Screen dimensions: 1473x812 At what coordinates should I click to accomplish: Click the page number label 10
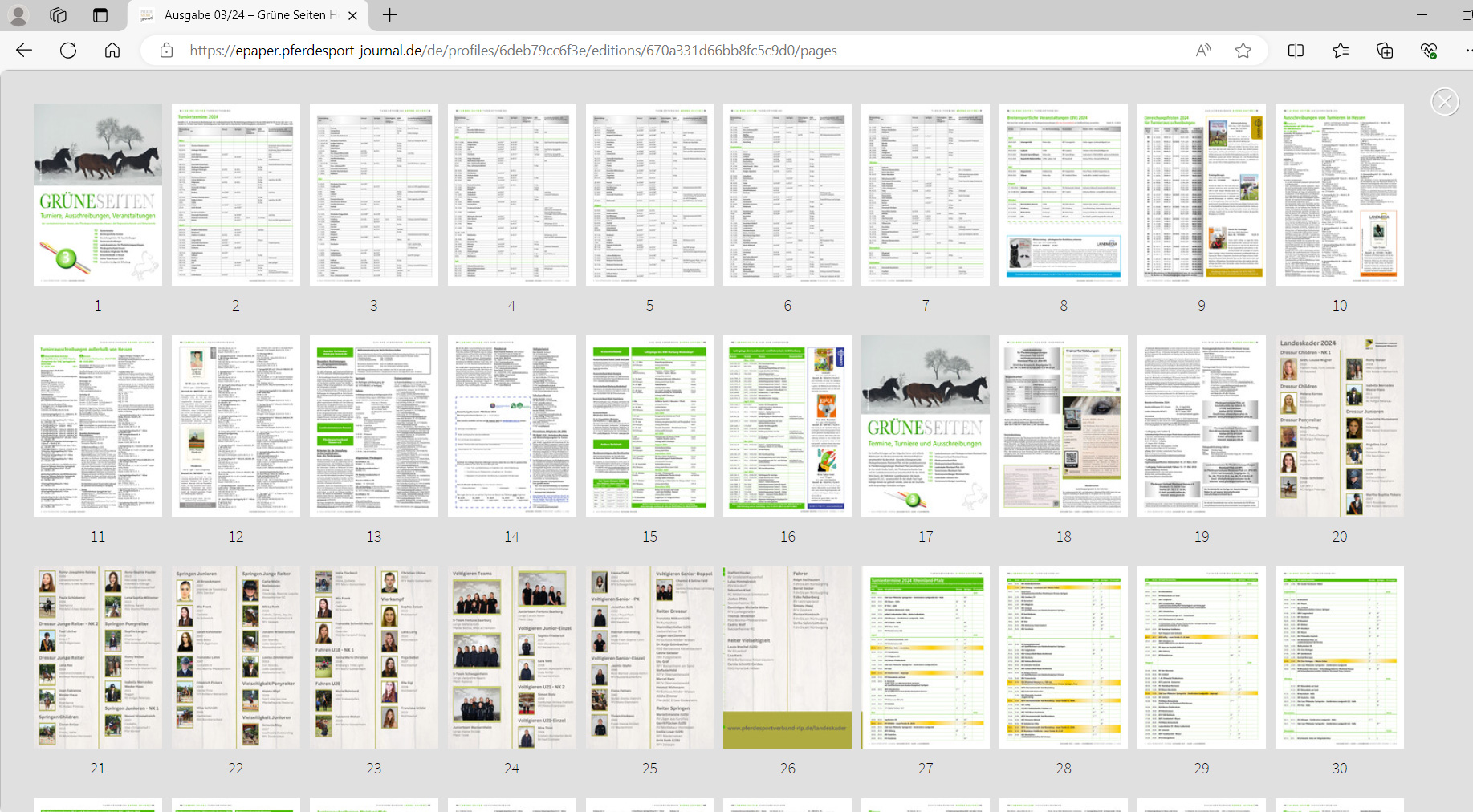coord(1340,305)
